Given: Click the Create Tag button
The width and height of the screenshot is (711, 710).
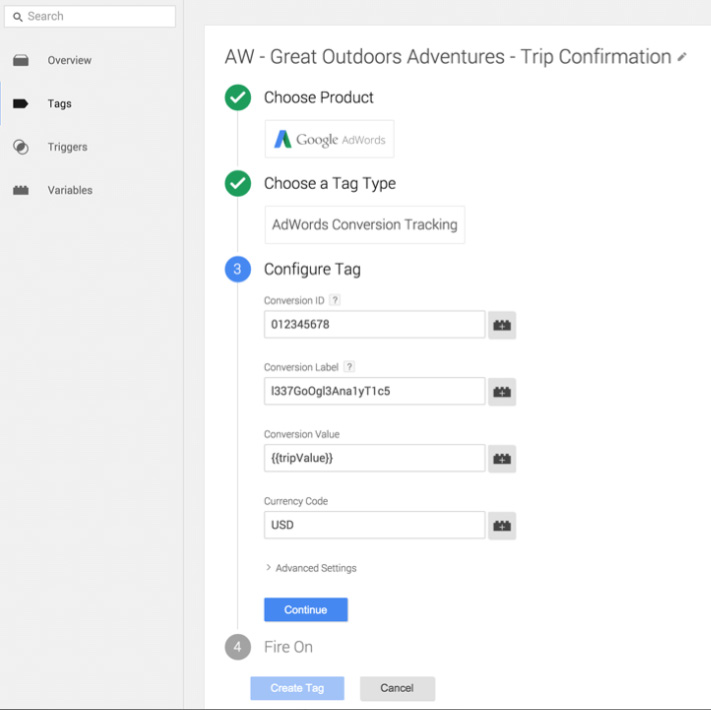Looking at the screenshot, I should click(x=297, y=688).
